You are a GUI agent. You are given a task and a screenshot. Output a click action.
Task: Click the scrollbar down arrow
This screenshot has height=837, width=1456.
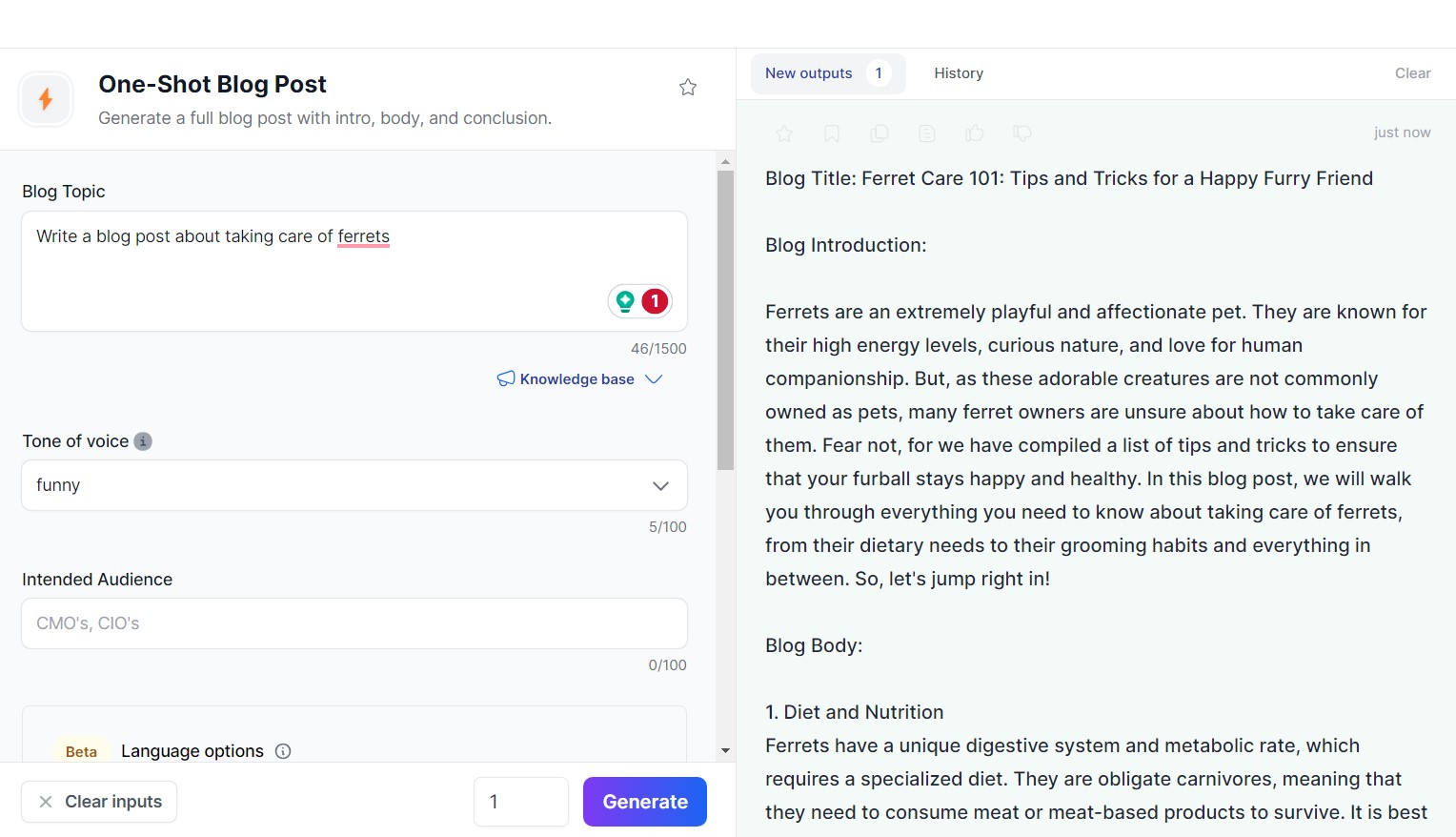click(x=726, y=751)
